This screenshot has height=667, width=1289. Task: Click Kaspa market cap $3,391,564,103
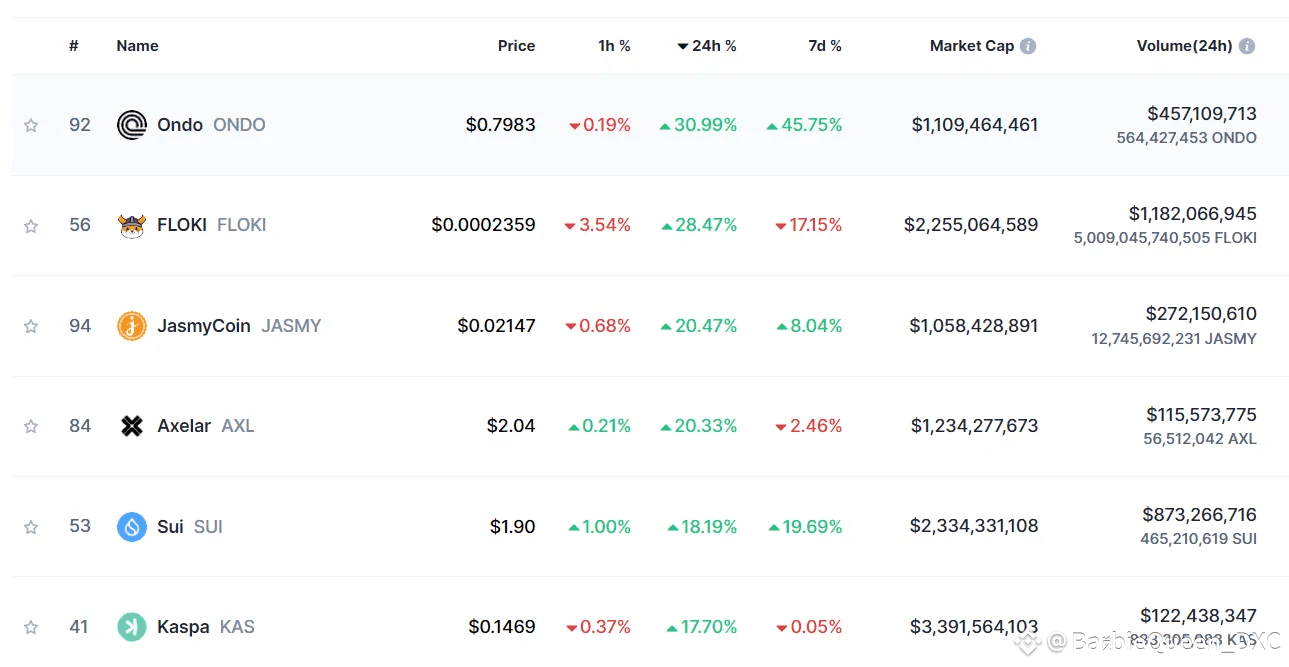point(974,627)
